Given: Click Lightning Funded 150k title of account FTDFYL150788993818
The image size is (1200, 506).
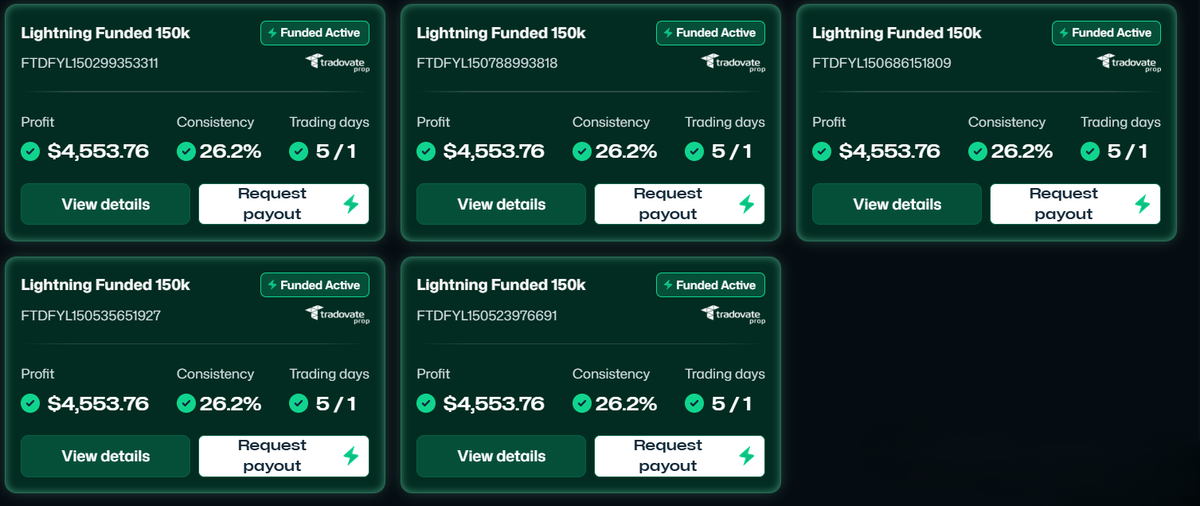Looking at the screenshot, I should (x=501, y=33).
